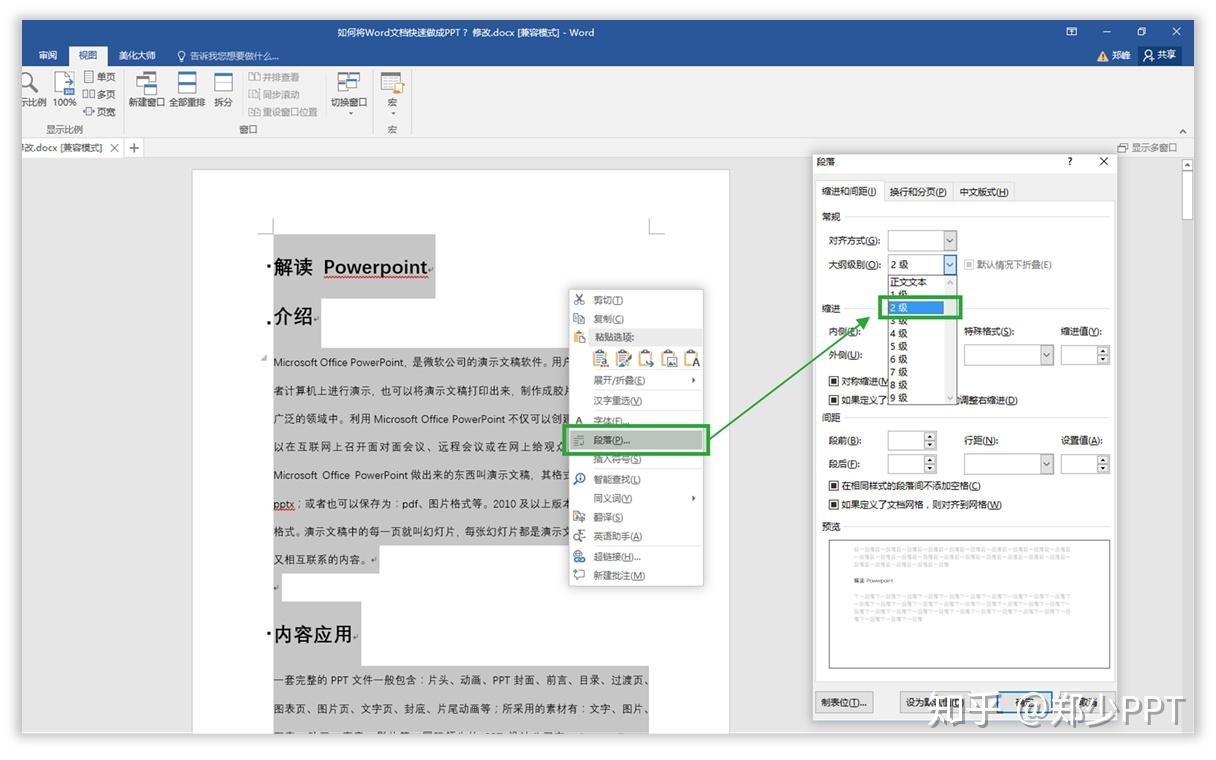Open a 新建窗口 new window
The width and height of the screenshot is (1216, 760).
pyautogui.click(x=146, y=89)
